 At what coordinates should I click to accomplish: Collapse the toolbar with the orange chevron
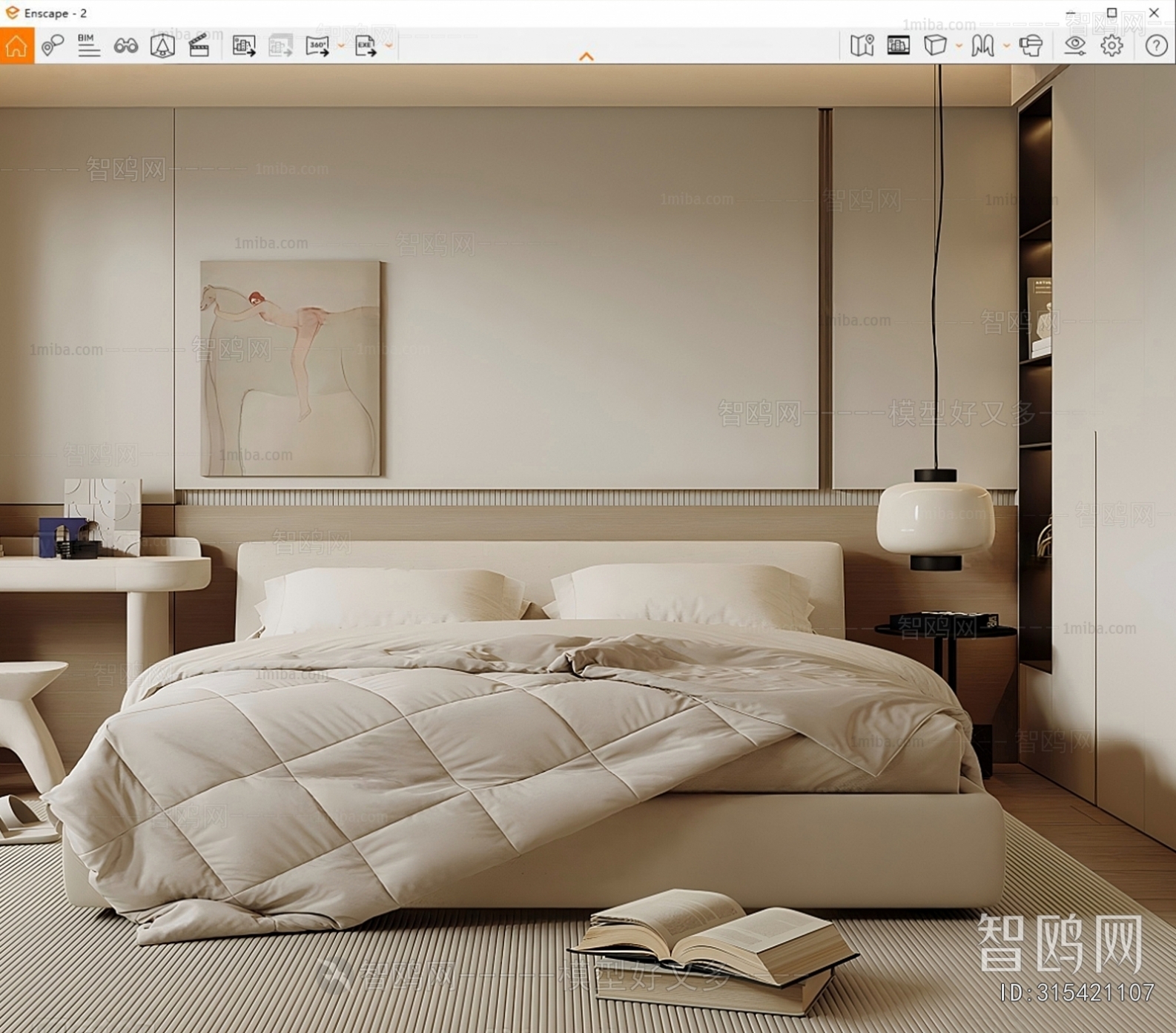587,56
